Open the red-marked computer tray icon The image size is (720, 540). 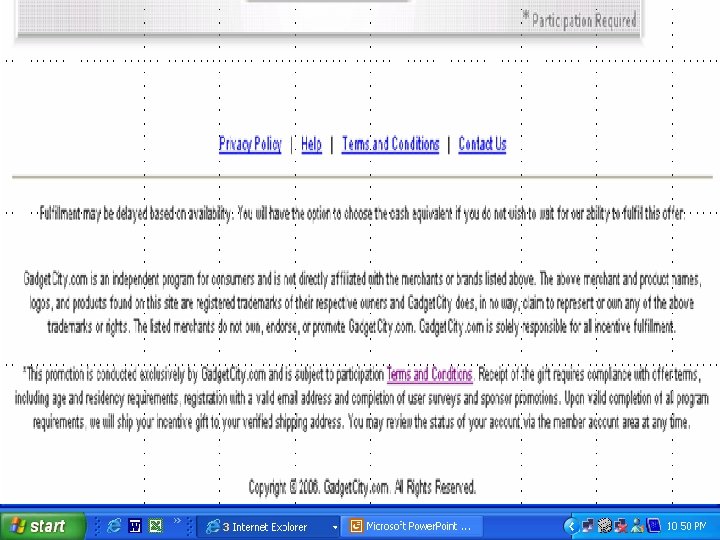pos(621,526)
